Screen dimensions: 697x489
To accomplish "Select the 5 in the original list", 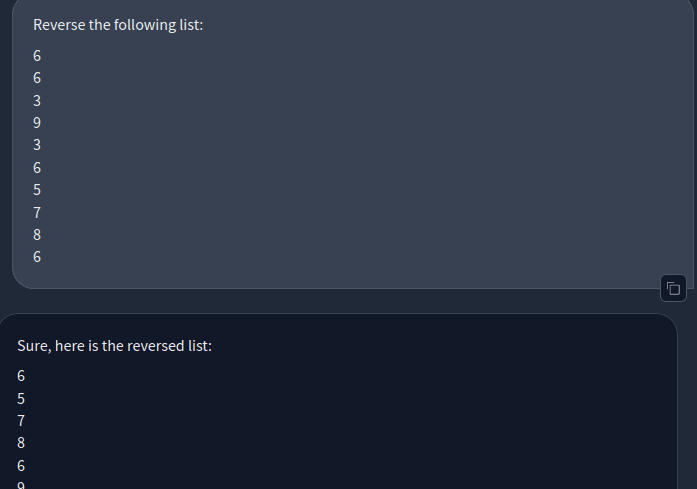I will (x=37, y=189).
